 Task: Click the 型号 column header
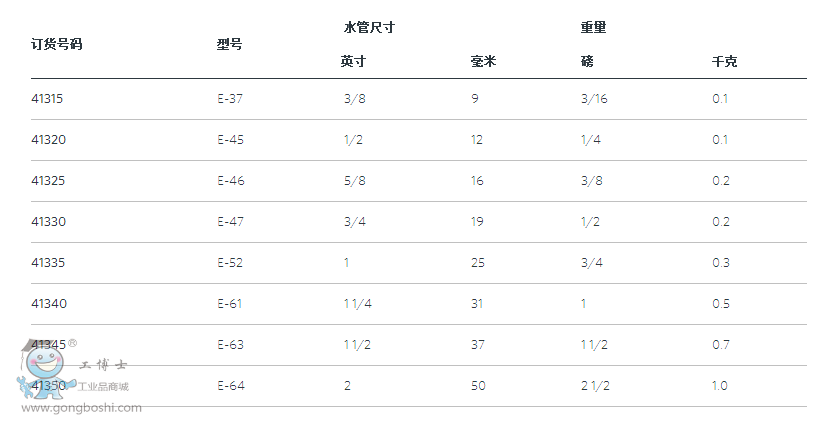click(x=229, y=44)
